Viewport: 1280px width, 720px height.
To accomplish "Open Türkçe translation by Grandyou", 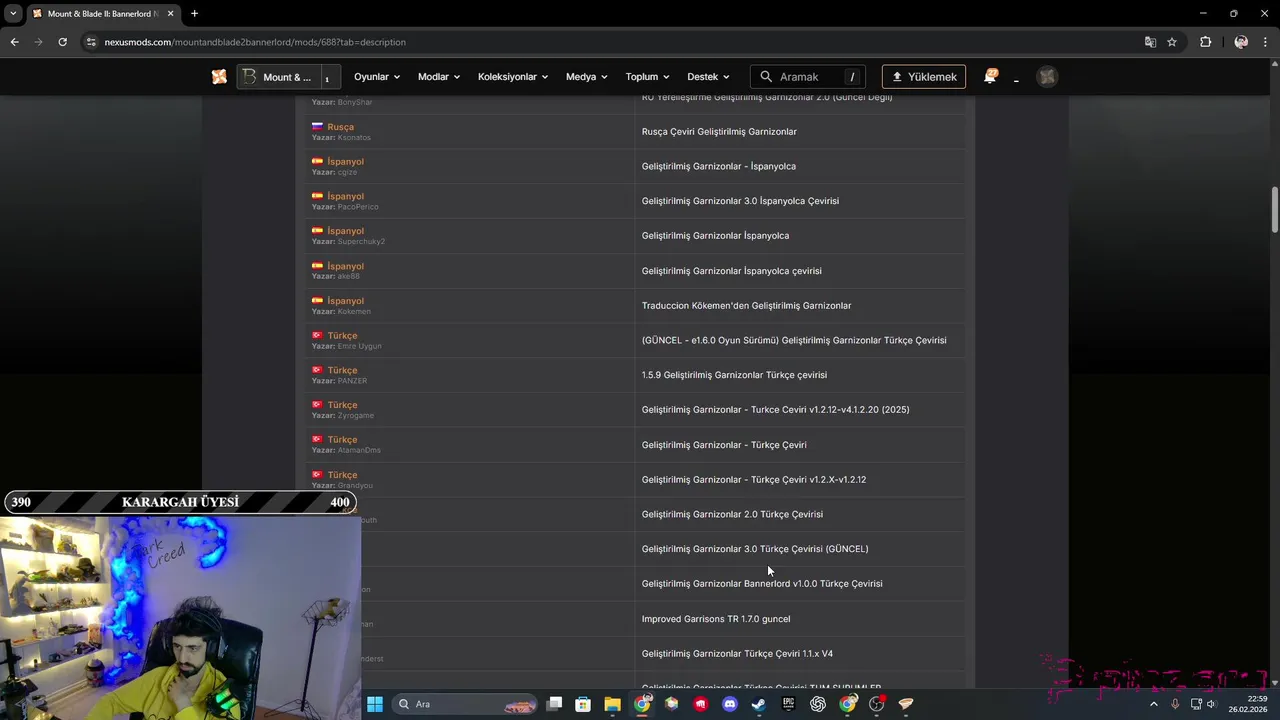I will (342, 475).
